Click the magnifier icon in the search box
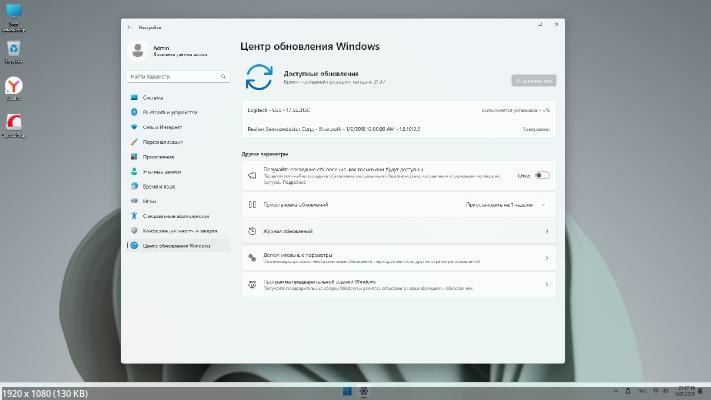 [223, 77]
